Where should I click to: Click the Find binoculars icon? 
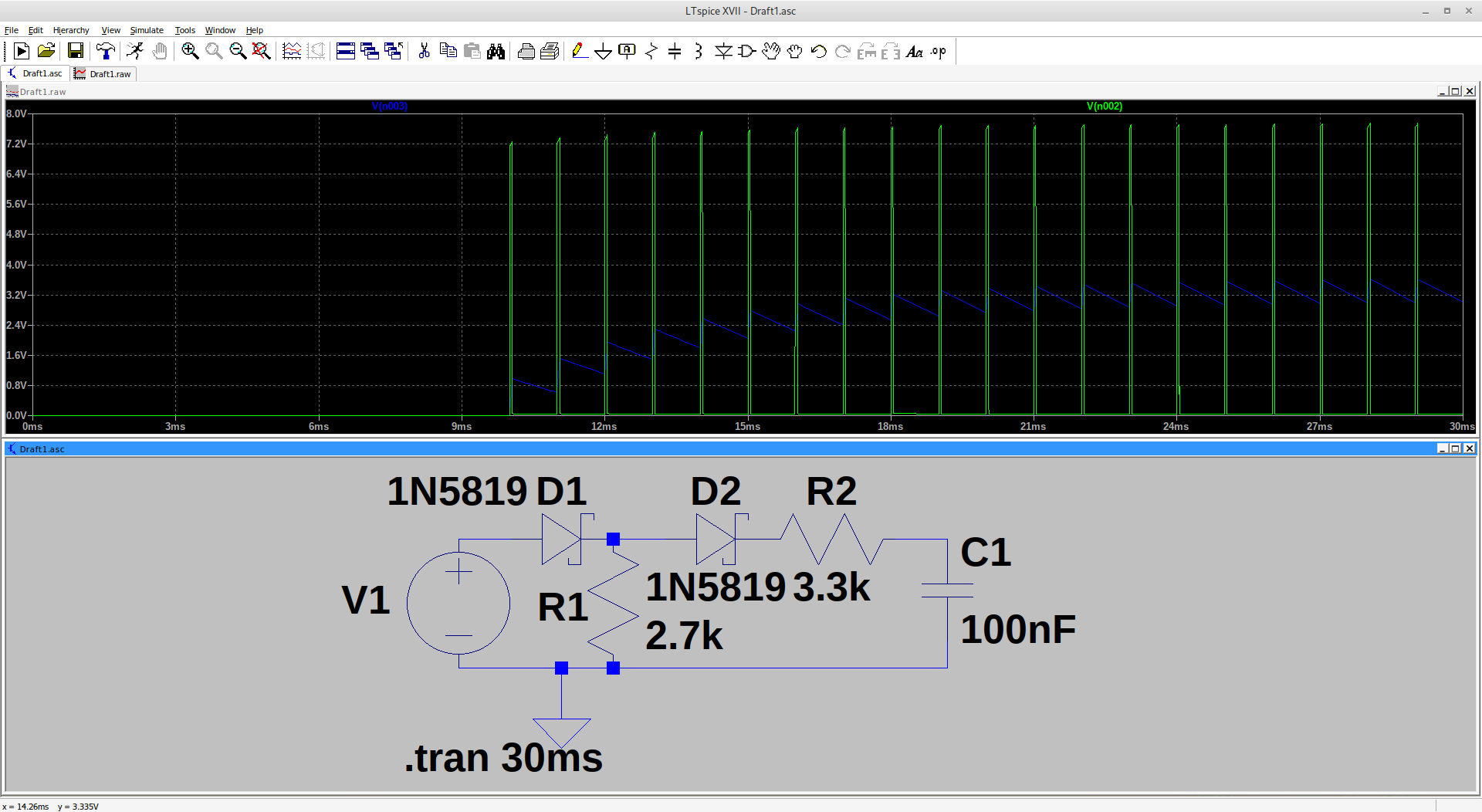pyautogui.click(x=496, y=52)
